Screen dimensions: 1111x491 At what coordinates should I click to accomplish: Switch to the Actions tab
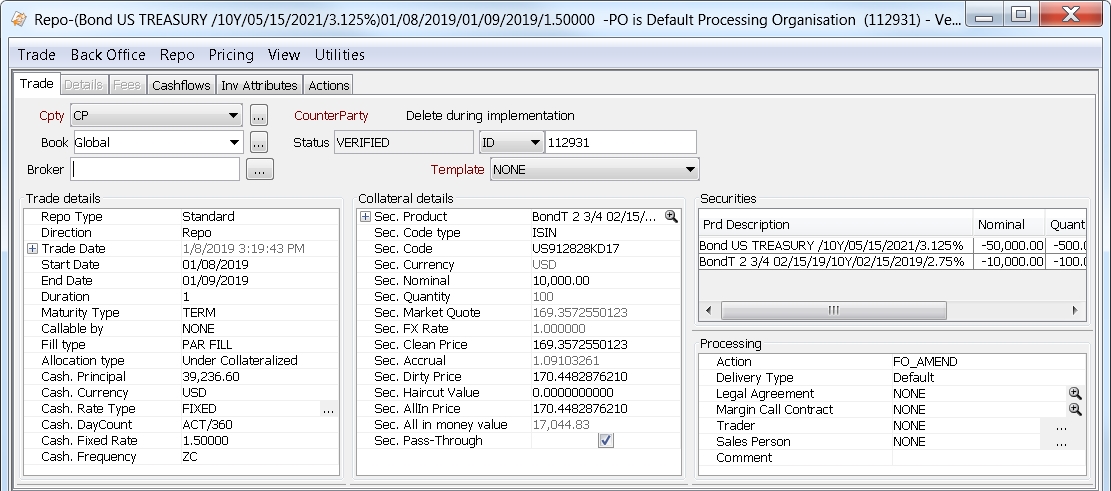[328, 85]
